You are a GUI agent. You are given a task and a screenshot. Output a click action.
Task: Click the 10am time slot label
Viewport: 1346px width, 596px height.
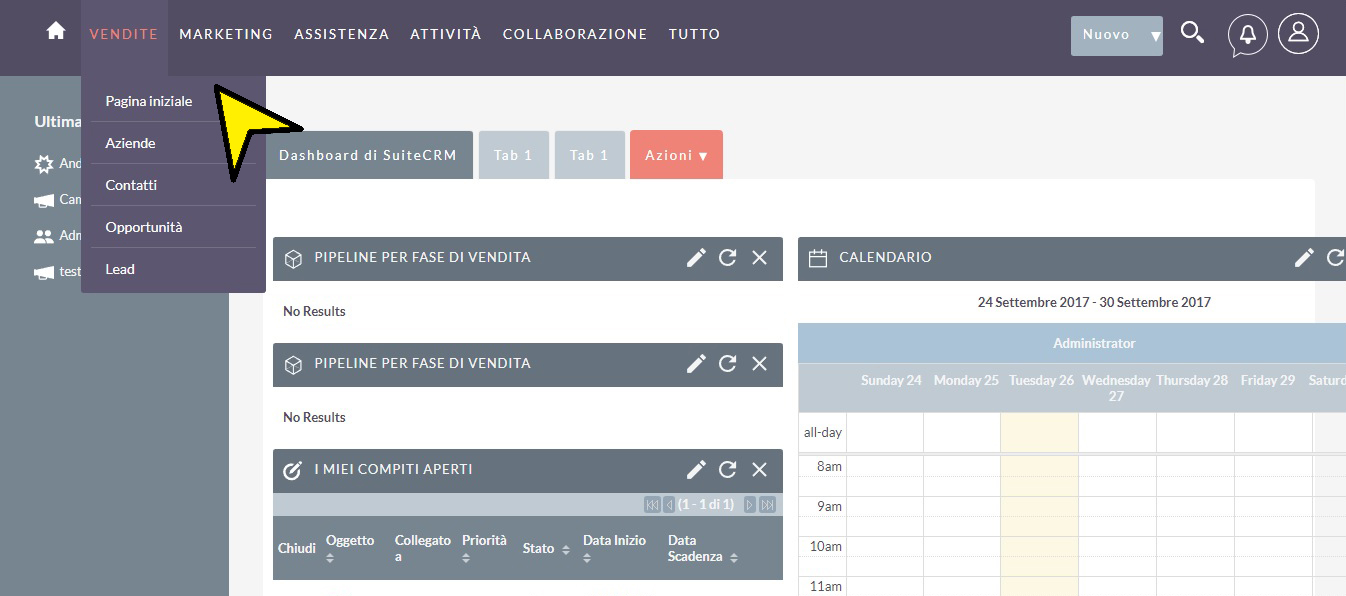826,546
